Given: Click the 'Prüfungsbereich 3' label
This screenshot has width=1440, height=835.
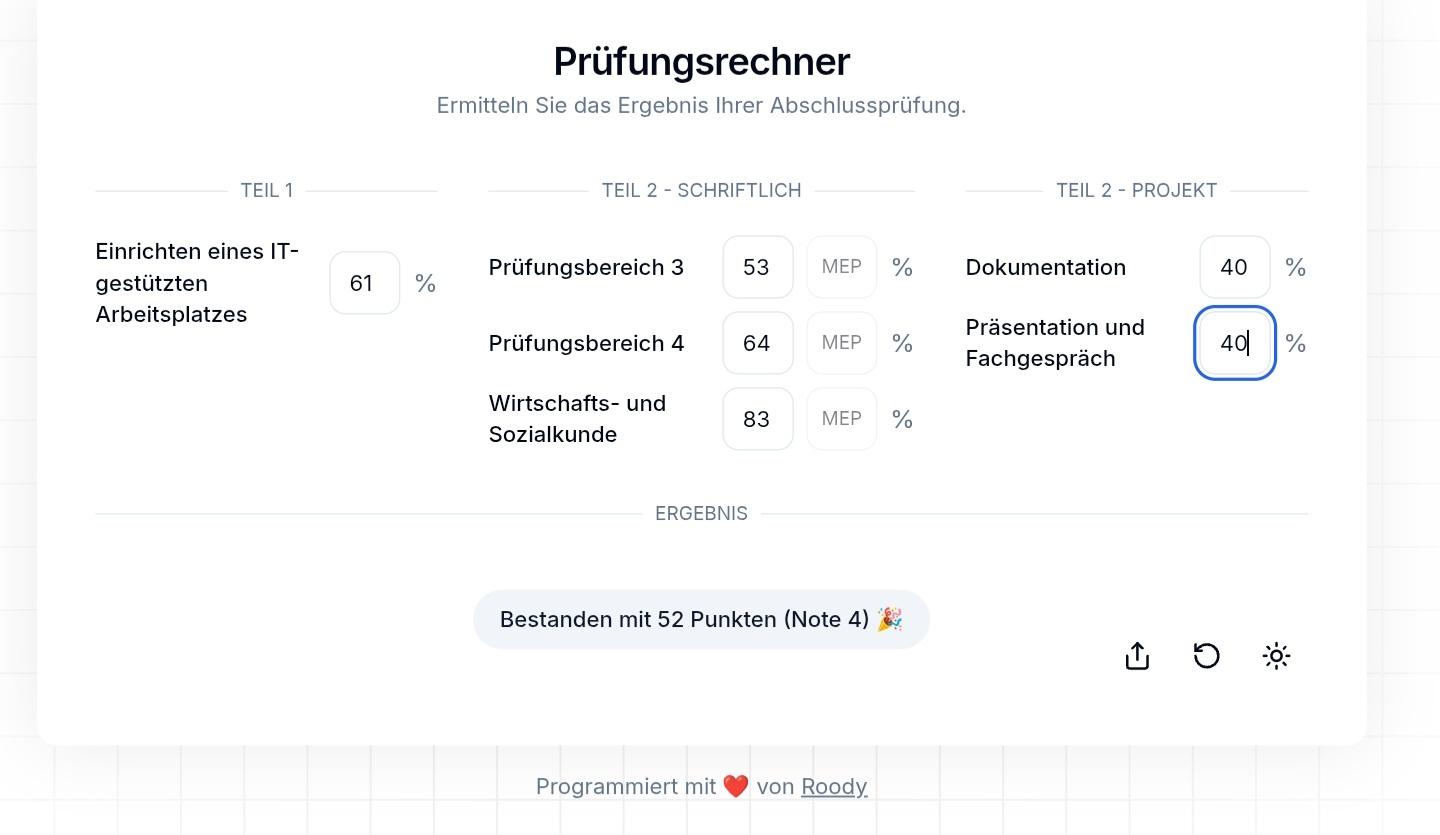Looking at the screenshot, I should click(586, 267).
